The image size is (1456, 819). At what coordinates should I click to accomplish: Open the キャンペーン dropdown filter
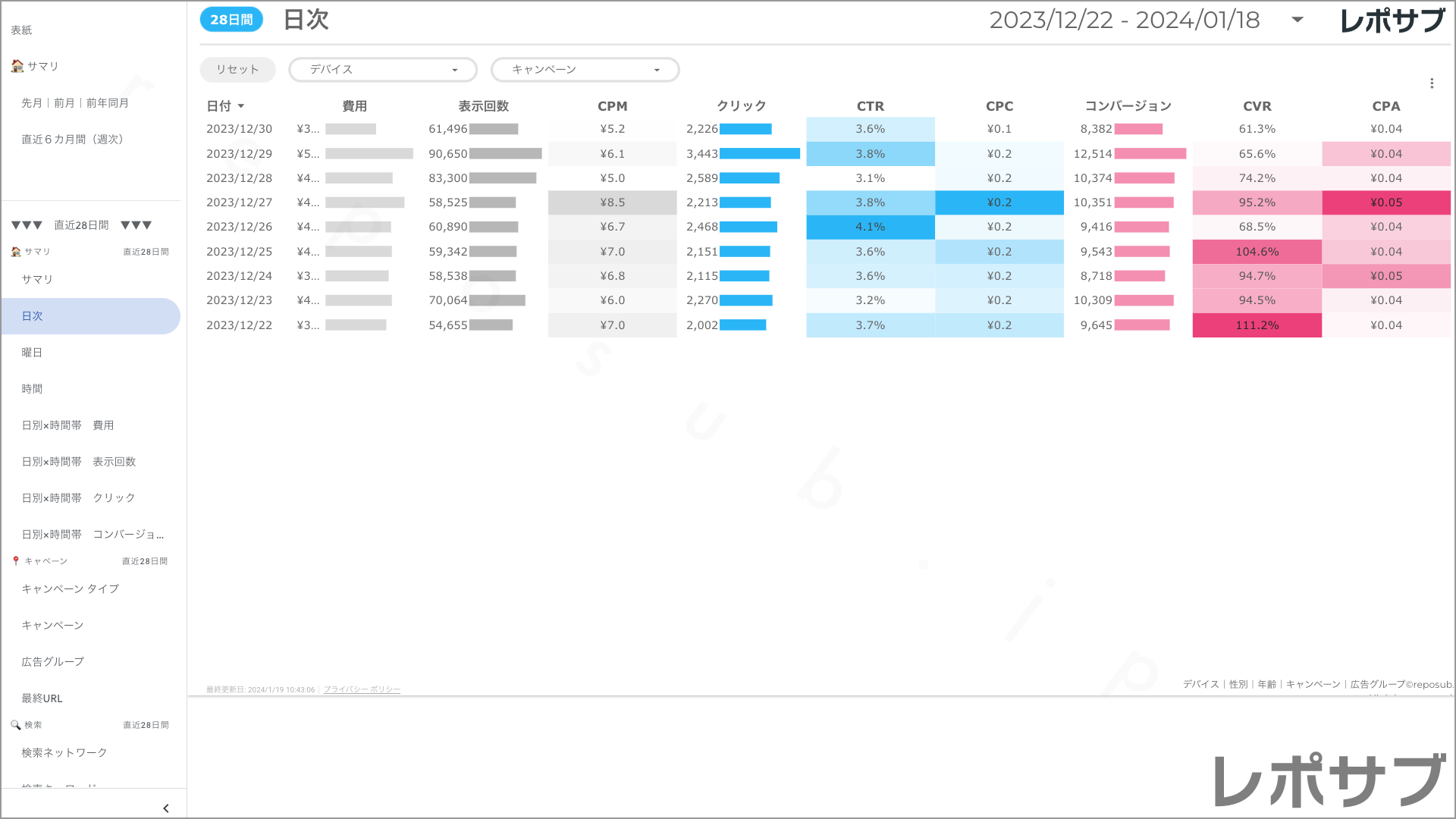pos(585,70)
